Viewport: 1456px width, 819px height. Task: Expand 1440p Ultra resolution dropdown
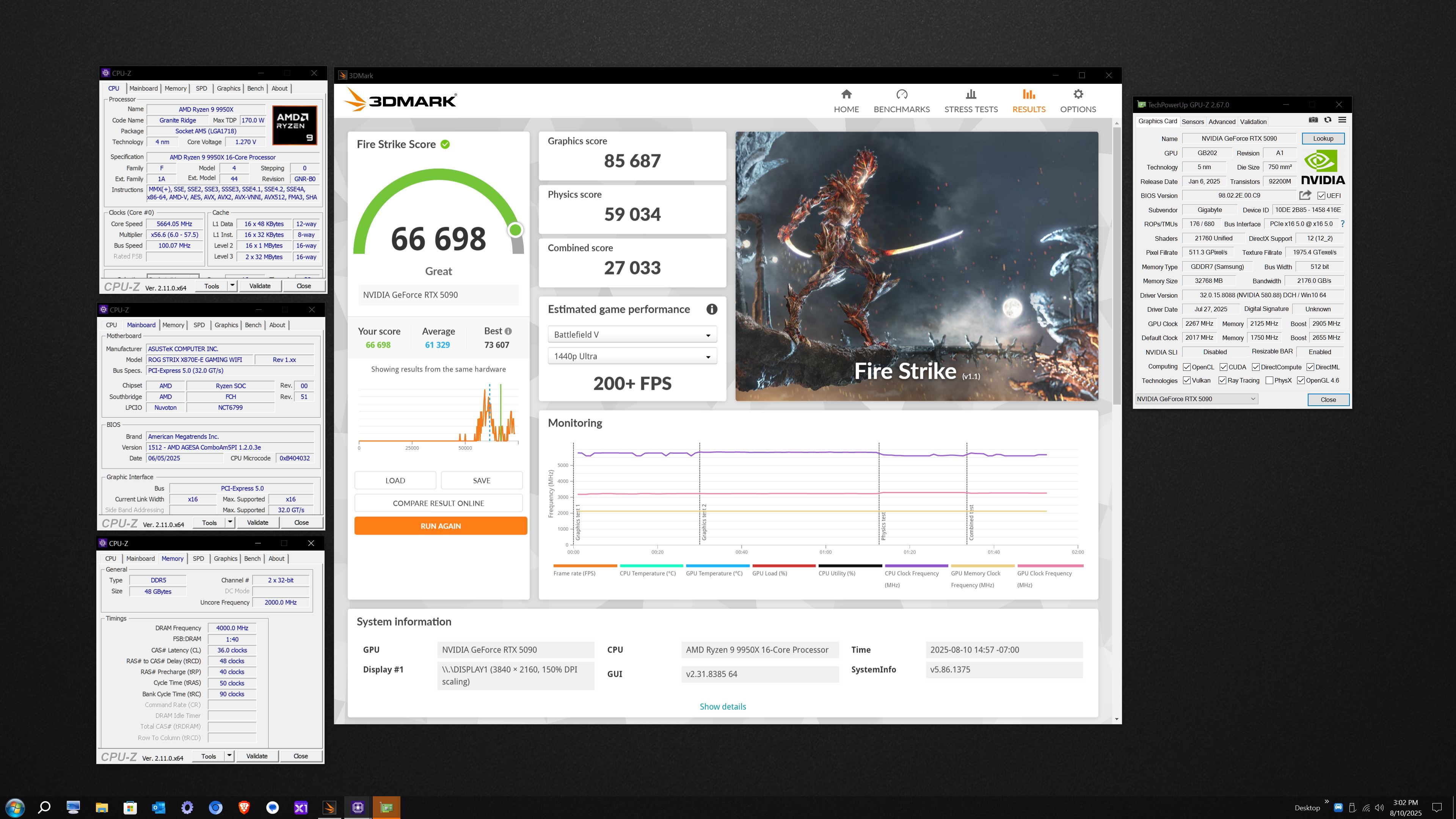632,356
